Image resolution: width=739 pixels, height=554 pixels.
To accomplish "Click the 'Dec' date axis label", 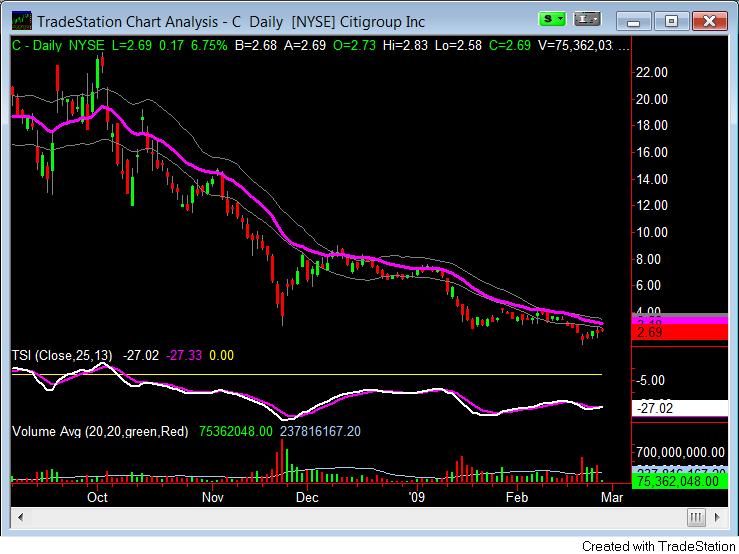I will coord(307,497).
